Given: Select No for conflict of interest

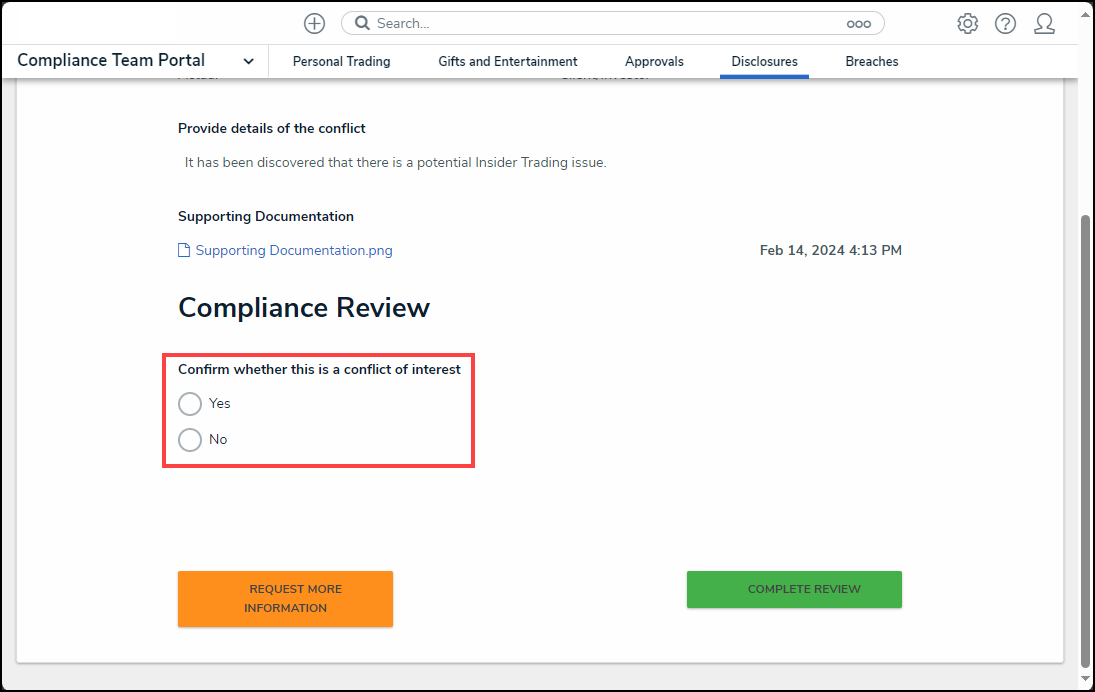Looking at the screenshot, I should 190,440.
